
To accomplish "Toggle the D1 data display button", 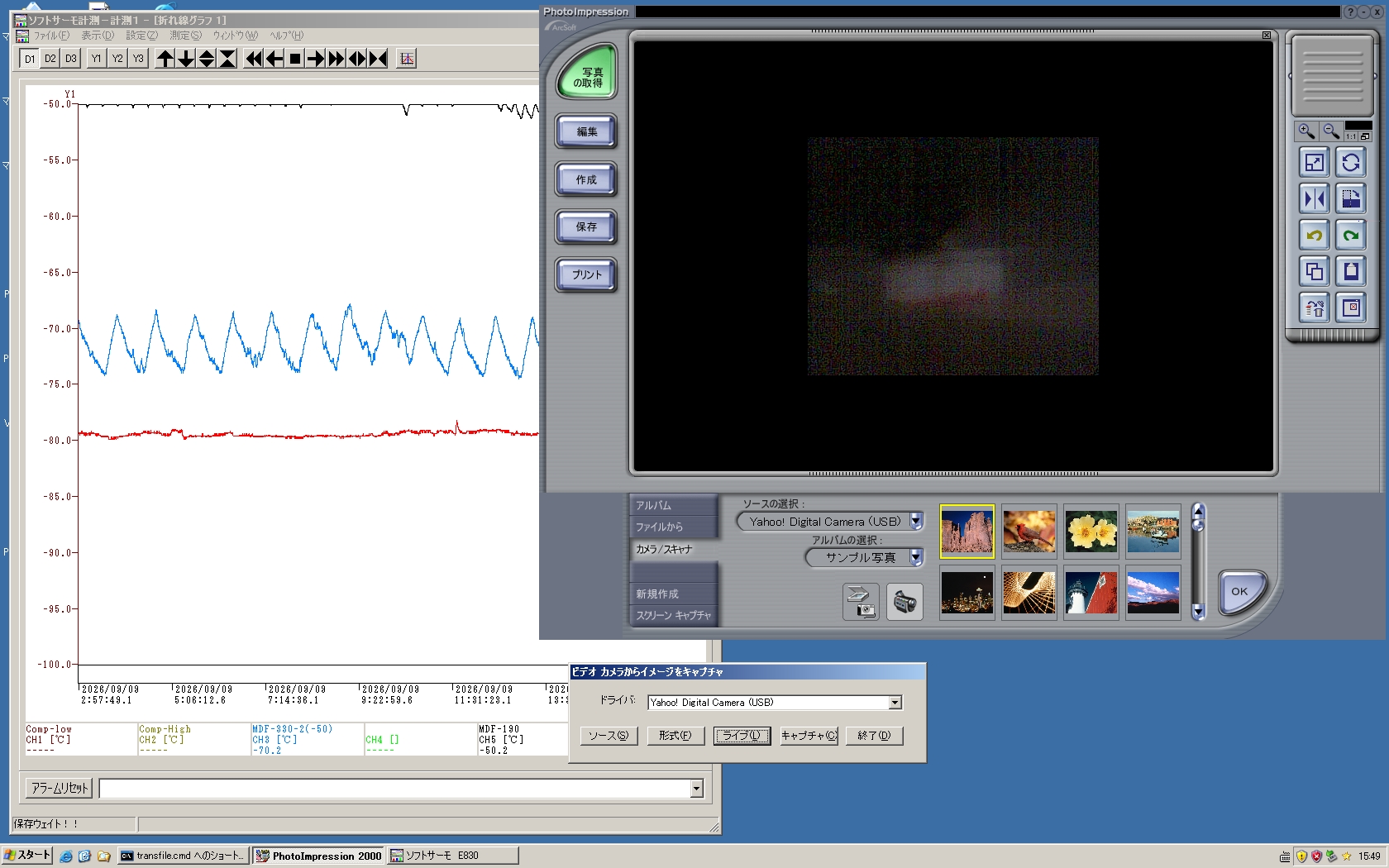I will [x=30, y=59].
